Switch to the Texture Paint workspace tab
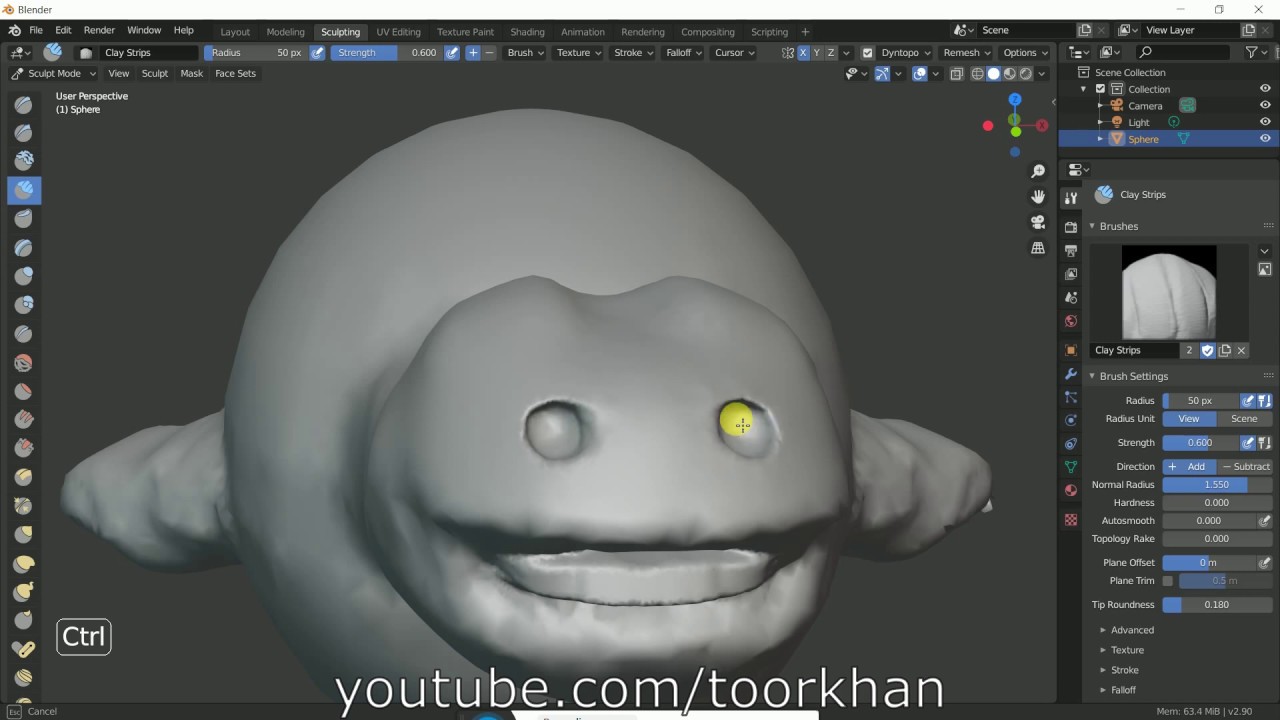The width and height of the screenshot is (1280, 720). (465, 32)
